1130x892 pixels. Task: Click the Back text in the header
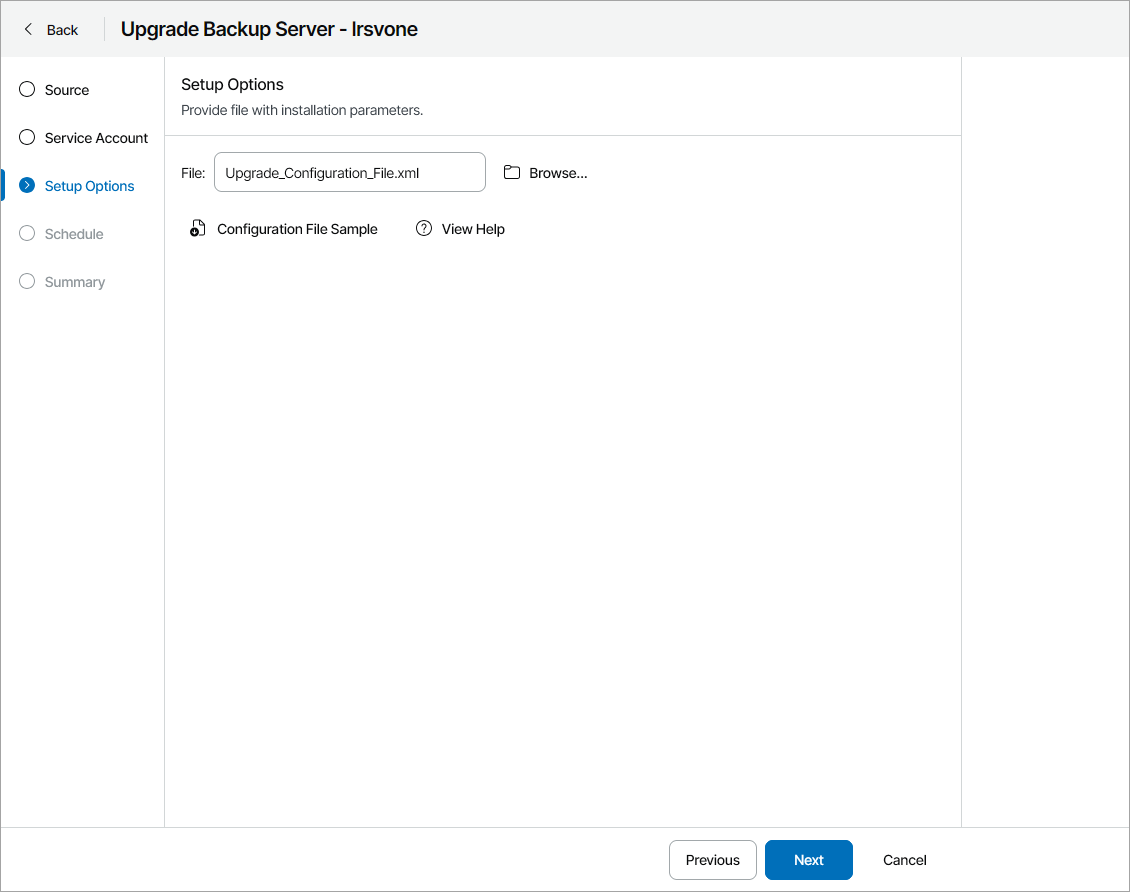[62, 30]
